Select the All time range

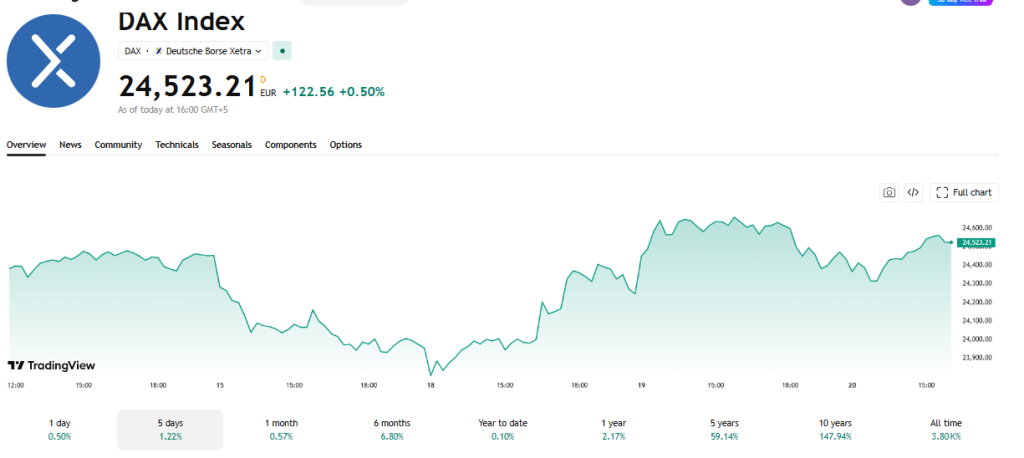coord(946,429)
